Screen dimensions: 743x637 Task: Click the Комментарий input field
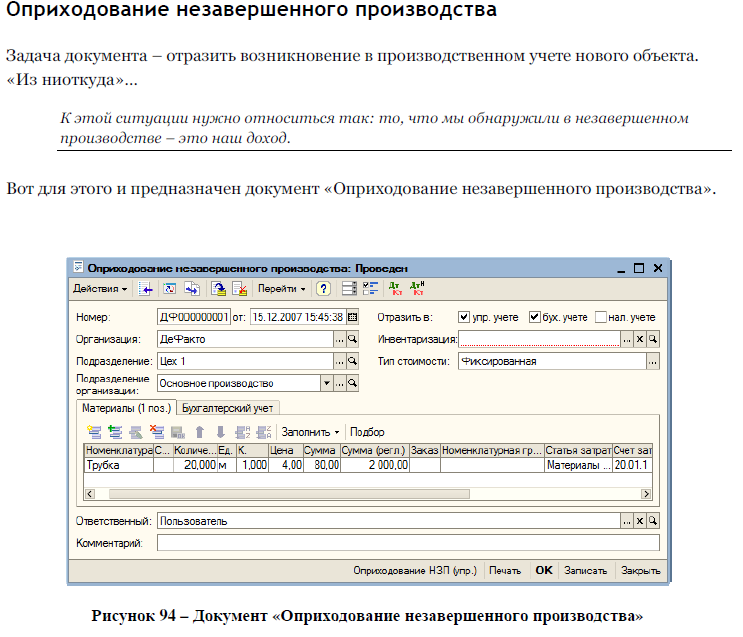tap(408, 543)
